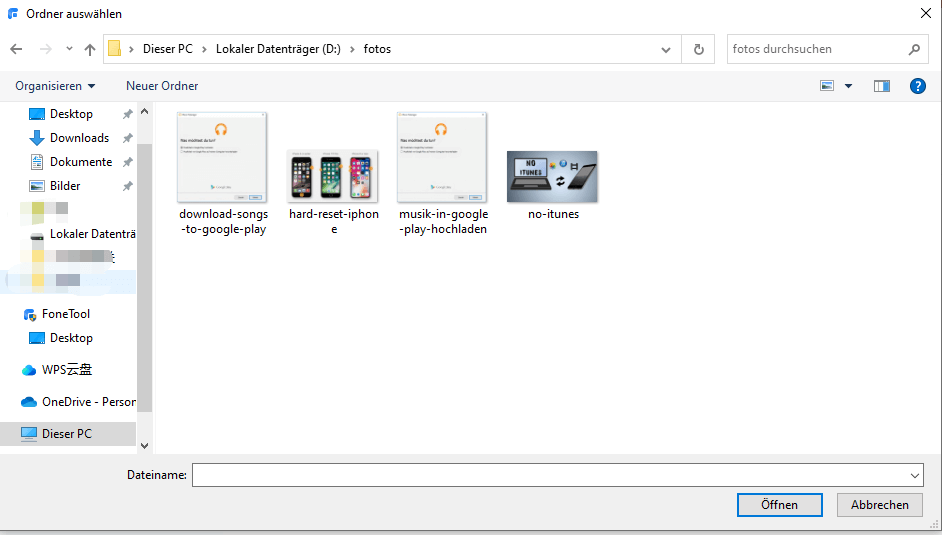The width and height of the screenshot is (942, 535).
Task: Expand the view options dropdown arrow
Action: [x=849, y=86]
